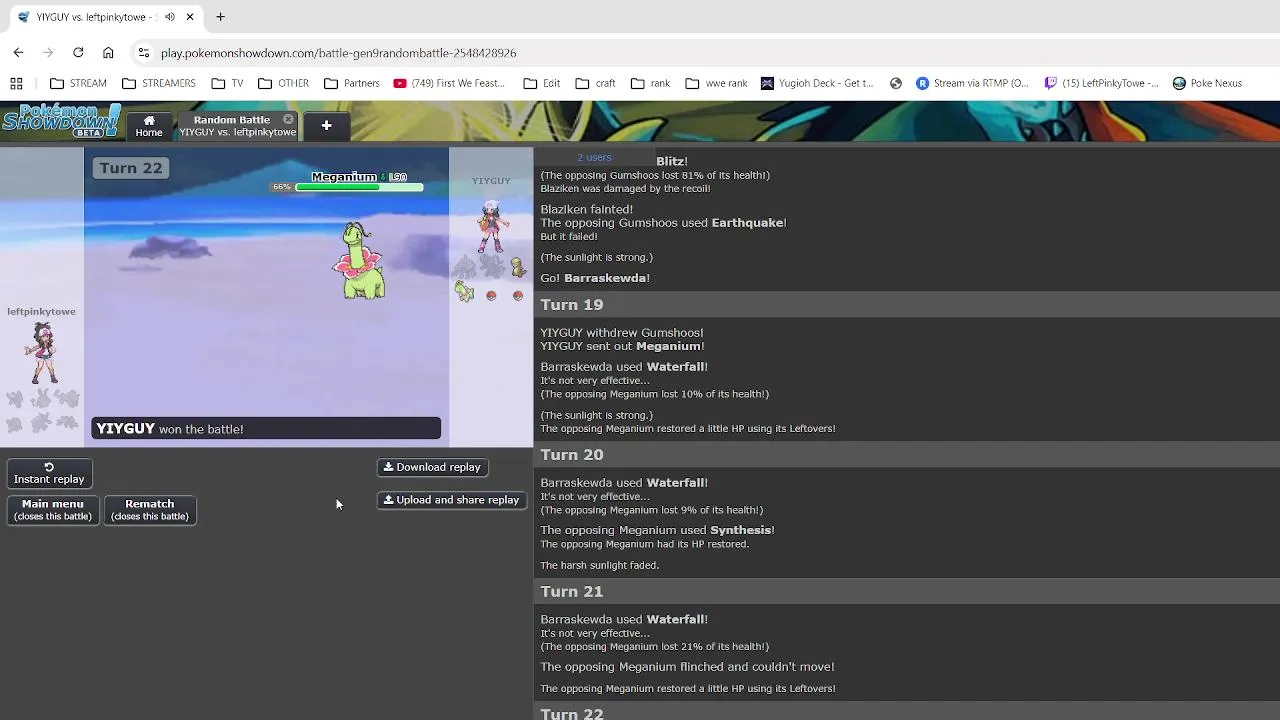Open the LeftPinkyTowe Twitch bookmark

(1101, 83)
